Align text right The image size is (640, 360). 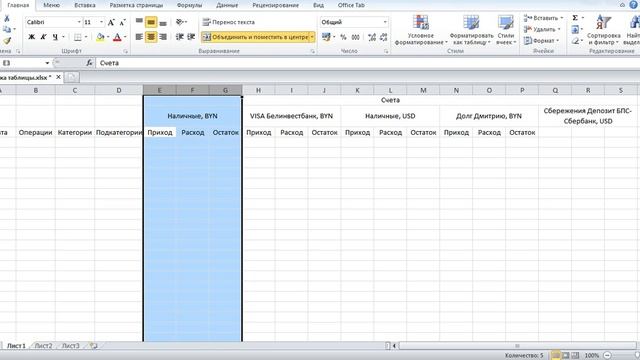[x=163, y=37]
